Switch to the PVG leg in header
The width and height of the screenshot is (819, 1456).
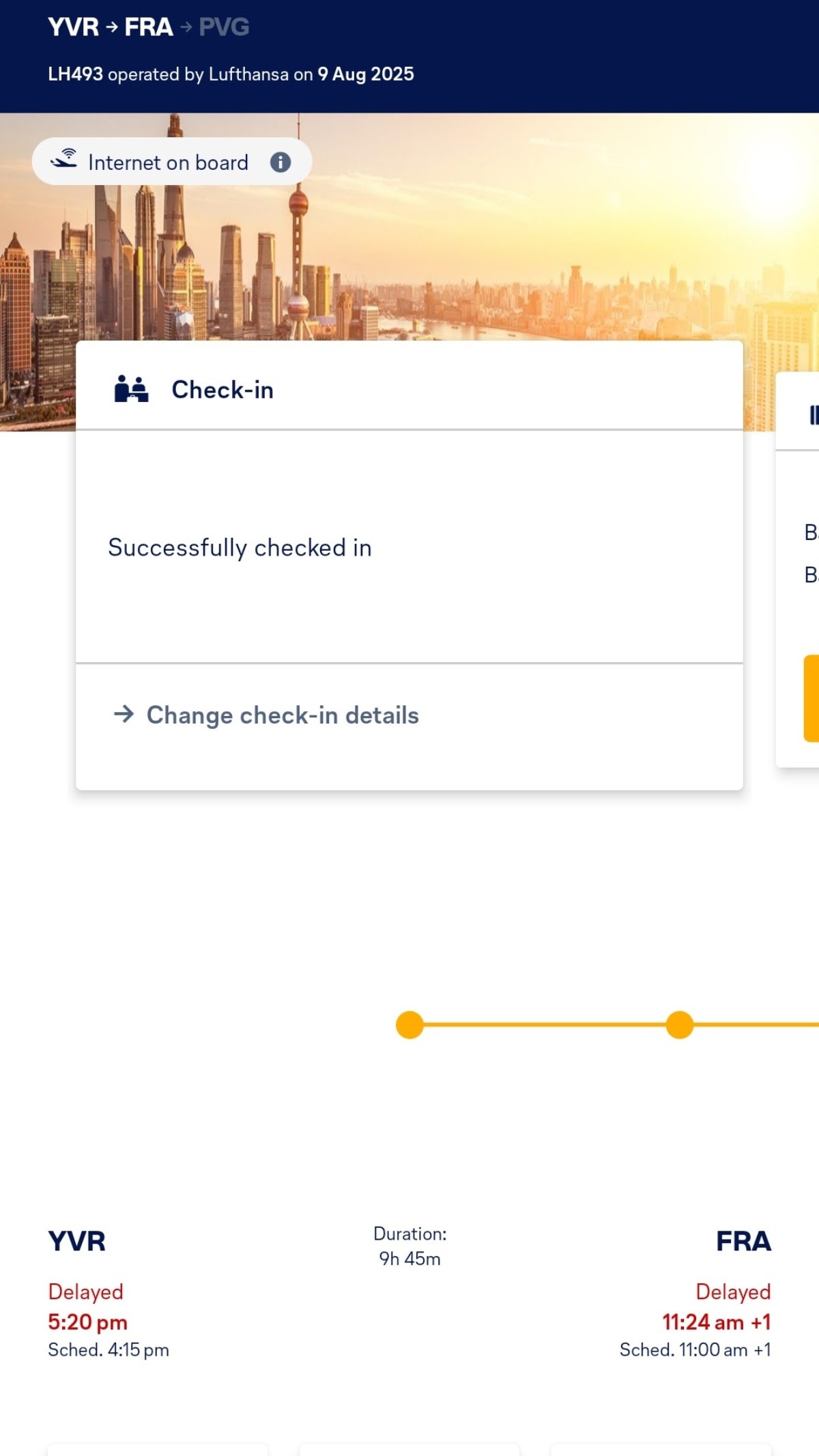click(x=224, y=27)
